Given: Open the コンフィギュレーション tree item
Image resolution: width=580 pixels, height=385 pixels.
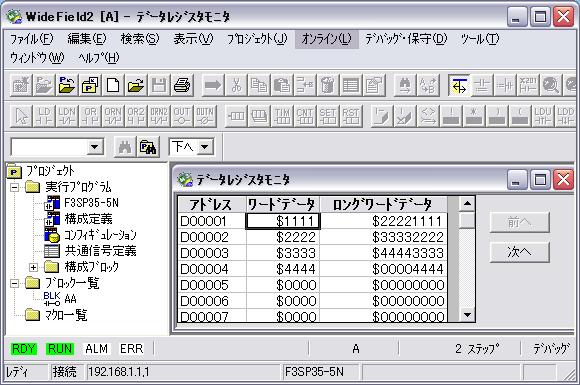Looking at the screenshot, I should pos(100,235).
